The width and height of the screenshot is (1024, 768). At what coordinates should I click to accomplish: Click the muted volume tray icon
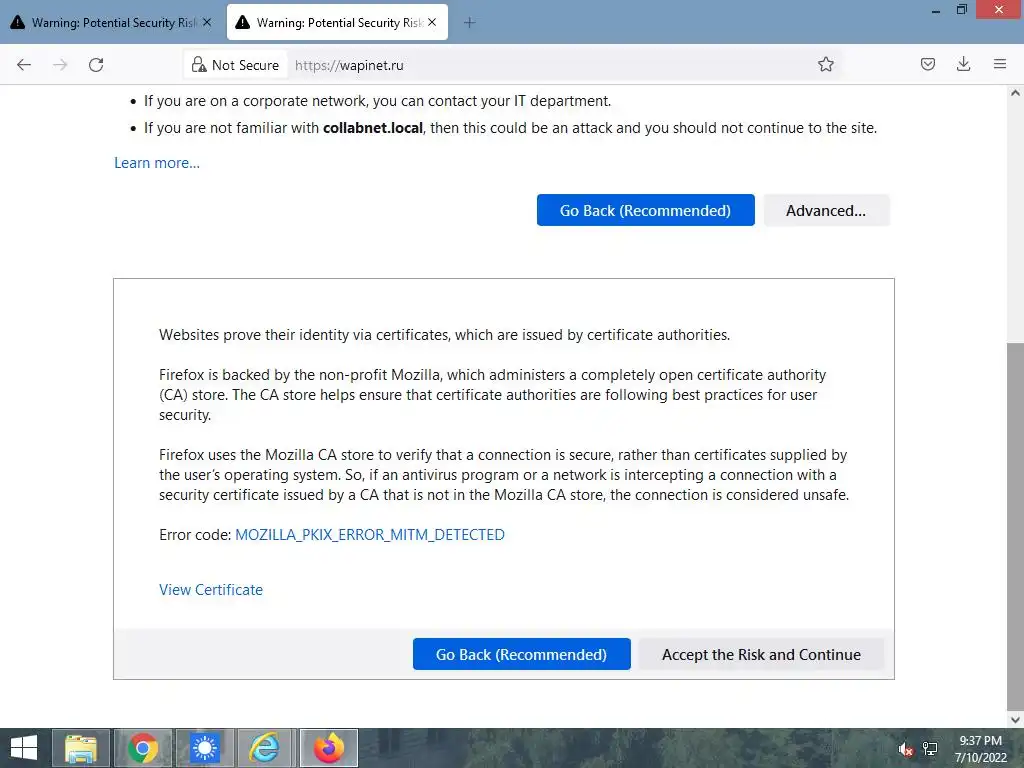905,749
